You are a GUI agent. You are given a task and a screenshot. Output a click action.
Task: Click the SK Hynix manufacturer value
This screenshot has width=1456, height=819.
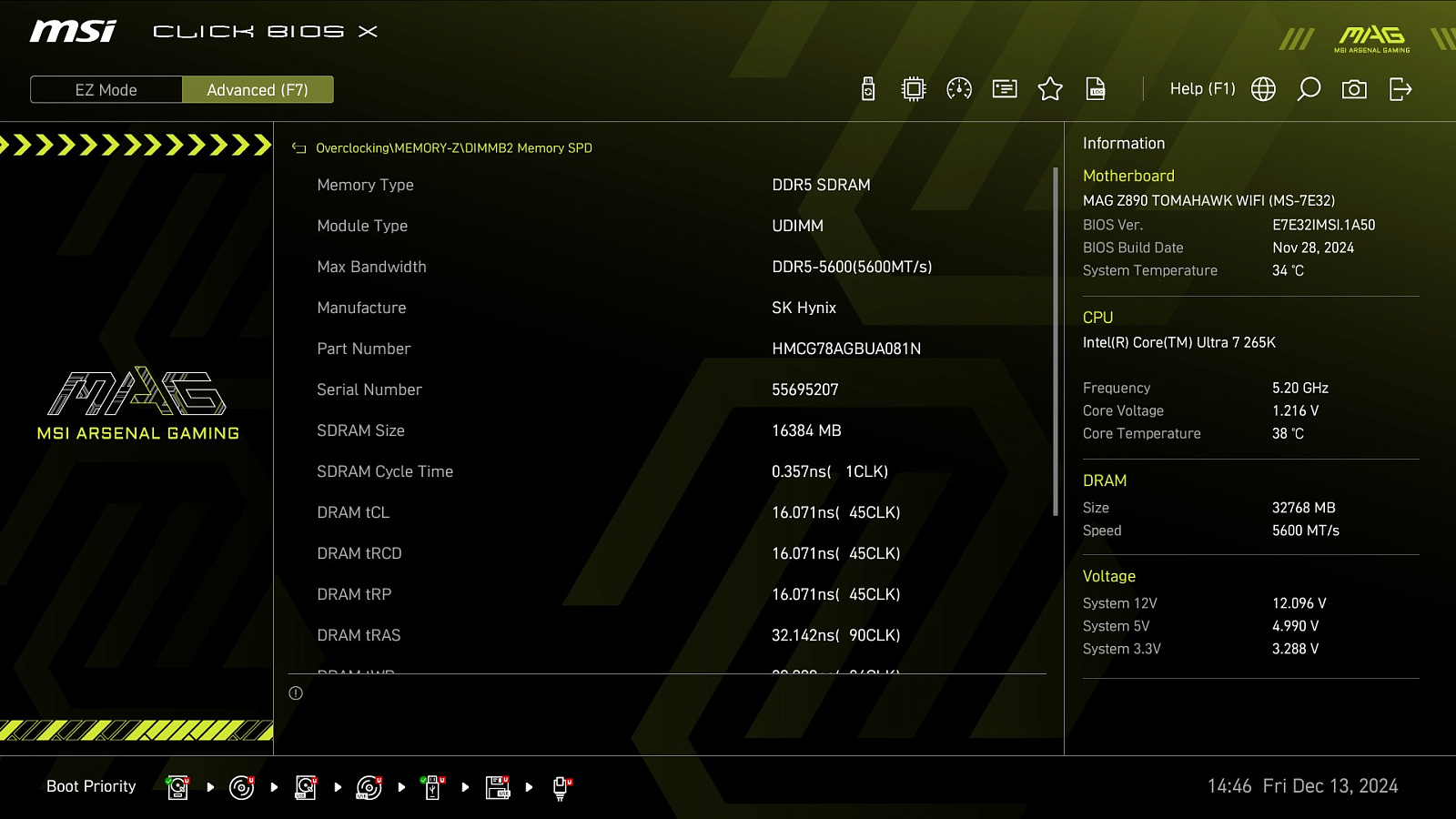804,308
